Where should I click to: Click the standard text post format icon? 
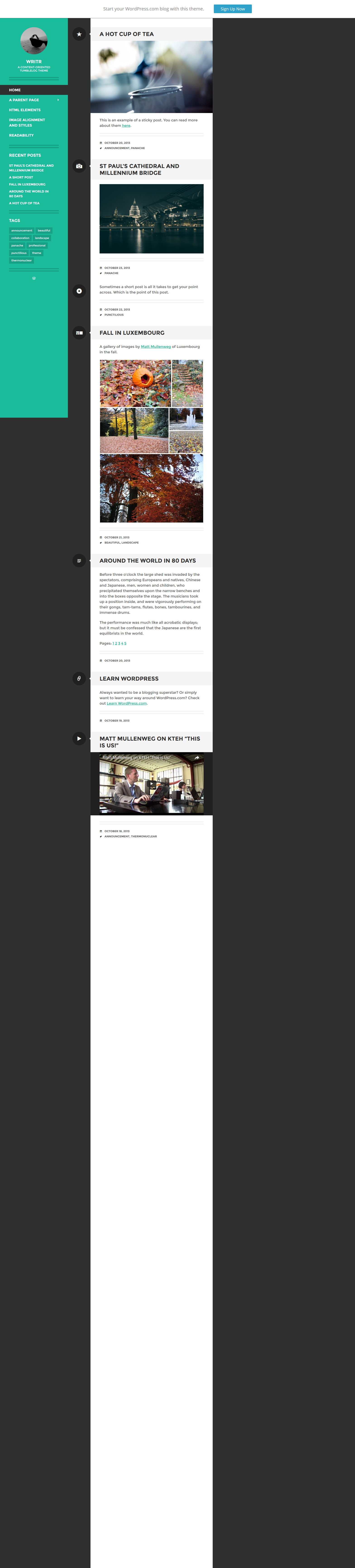click(79, 561)
